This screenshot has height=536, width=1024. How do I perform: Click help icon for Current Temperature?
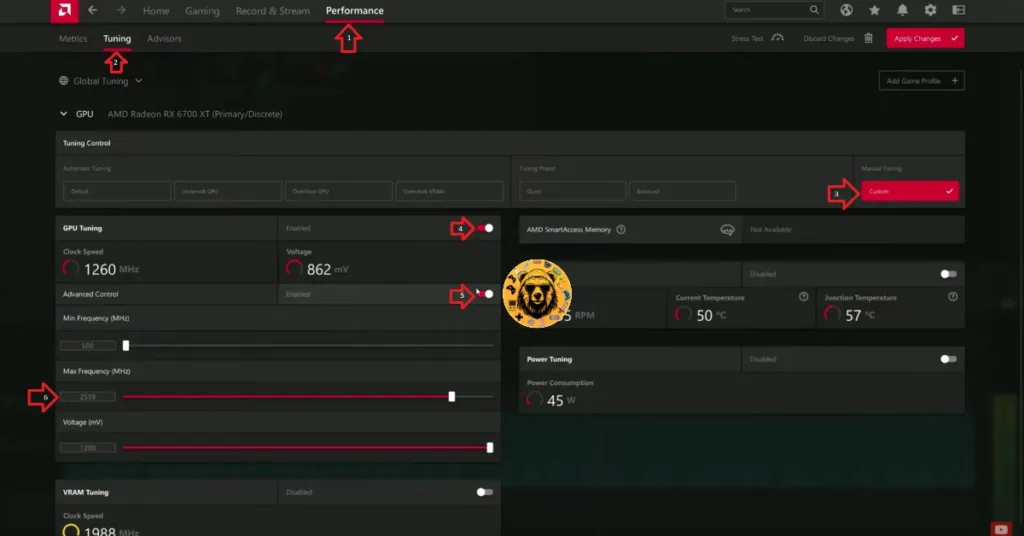click(x=803, y=297)
